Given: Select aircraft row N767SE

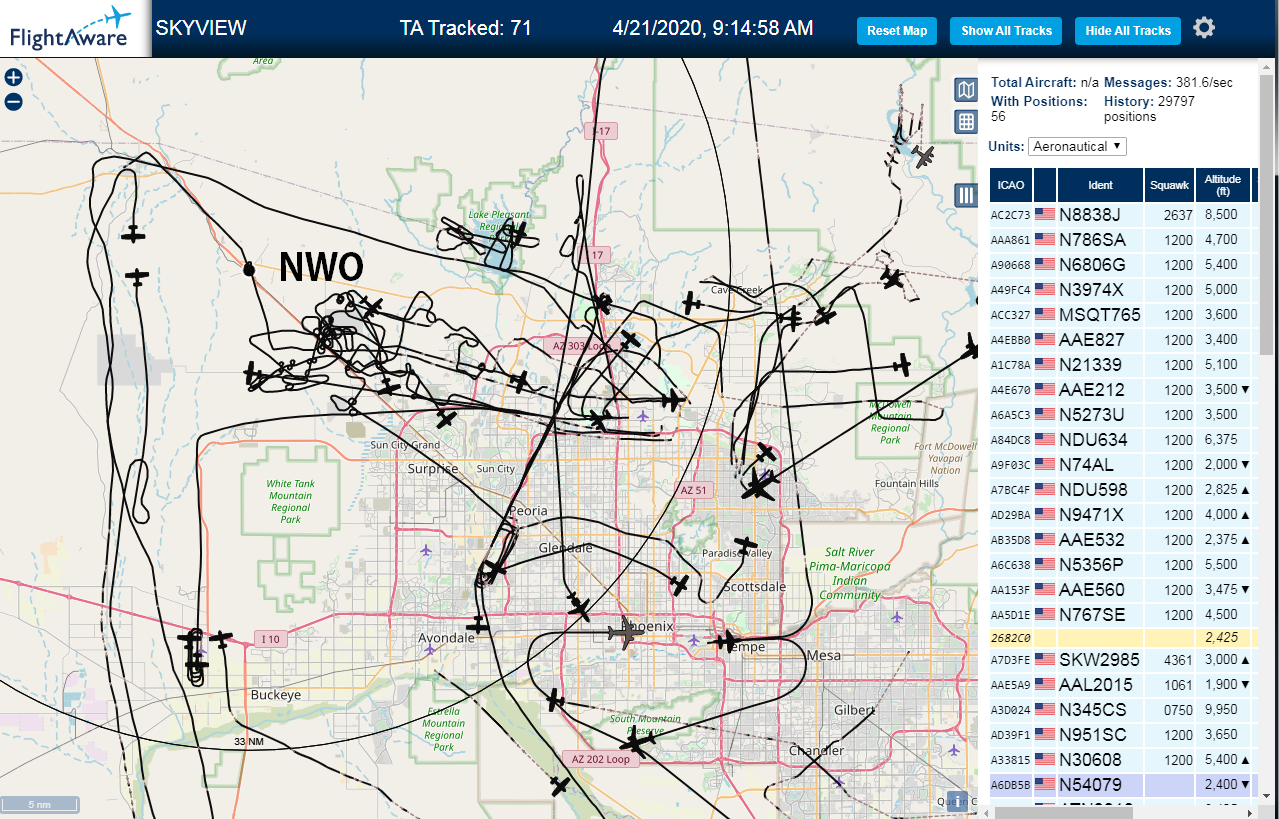Looking at the screenshot, I should click(1124, 615).
